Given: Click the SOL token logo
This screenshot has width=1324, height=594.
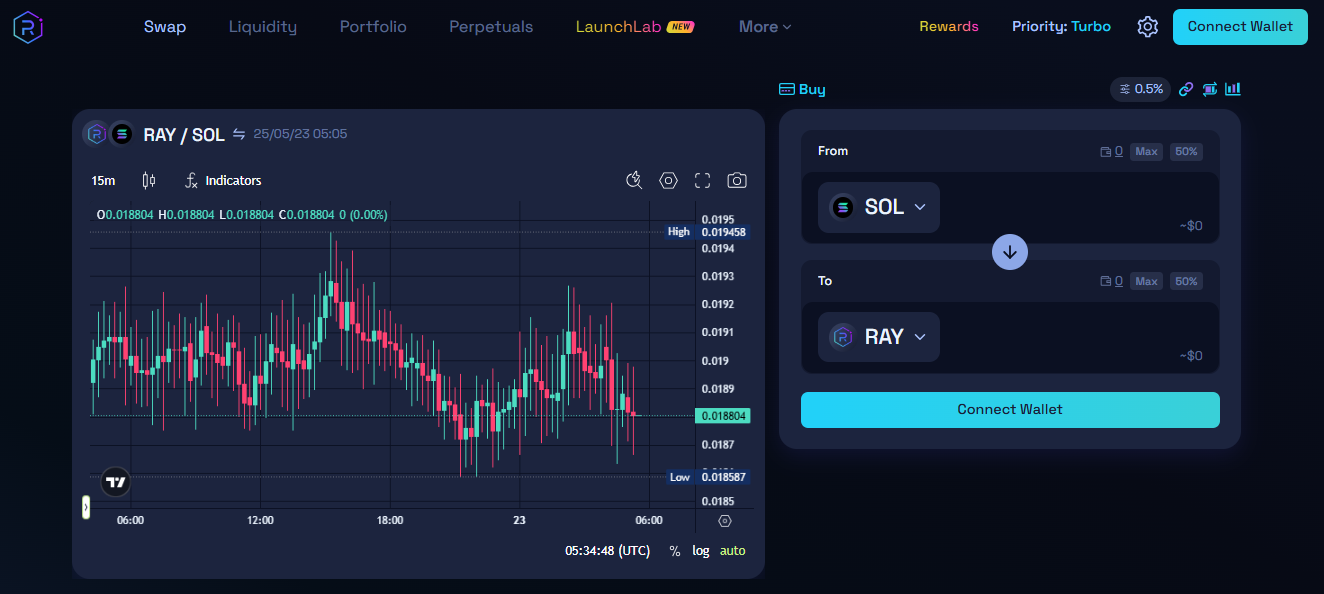Looking at the screenshot, I should [843, 207].
